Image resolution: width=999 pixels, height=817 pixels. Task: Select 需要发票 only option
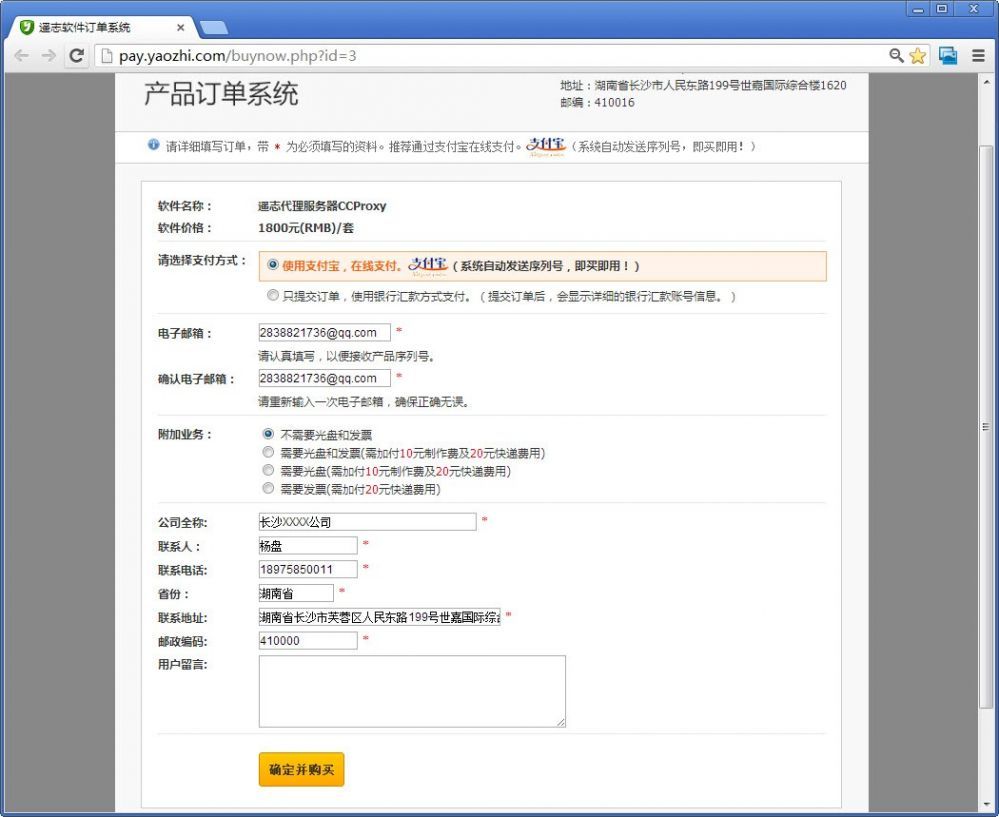click(268, 489)
